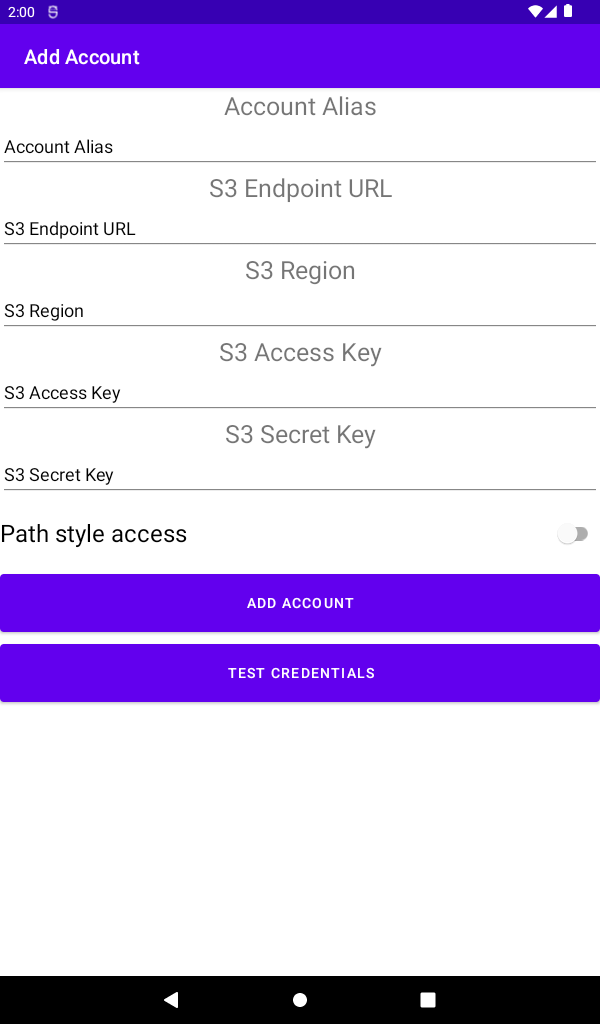Focus the S3 Region input field
The image size is (600, 1024).
(x=300, y=311)
